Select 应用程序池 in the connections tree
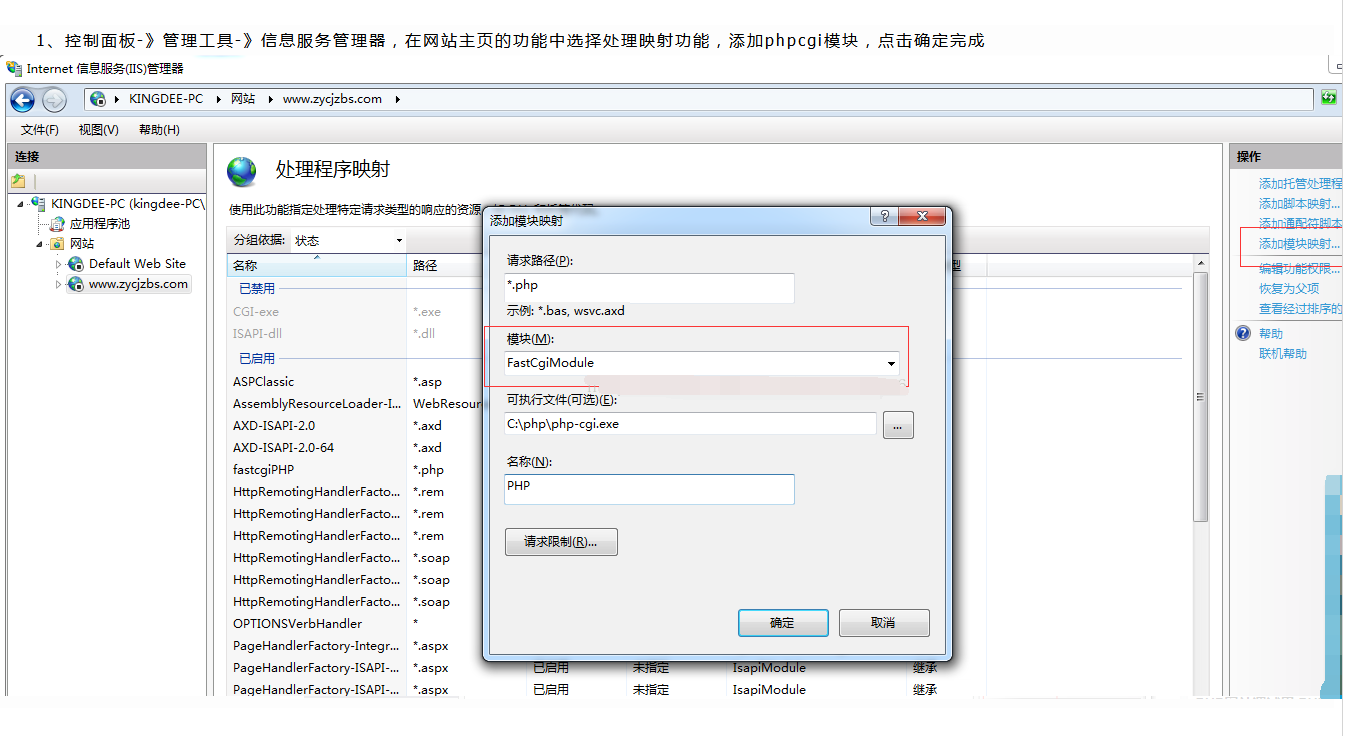 tap(100, 224)
